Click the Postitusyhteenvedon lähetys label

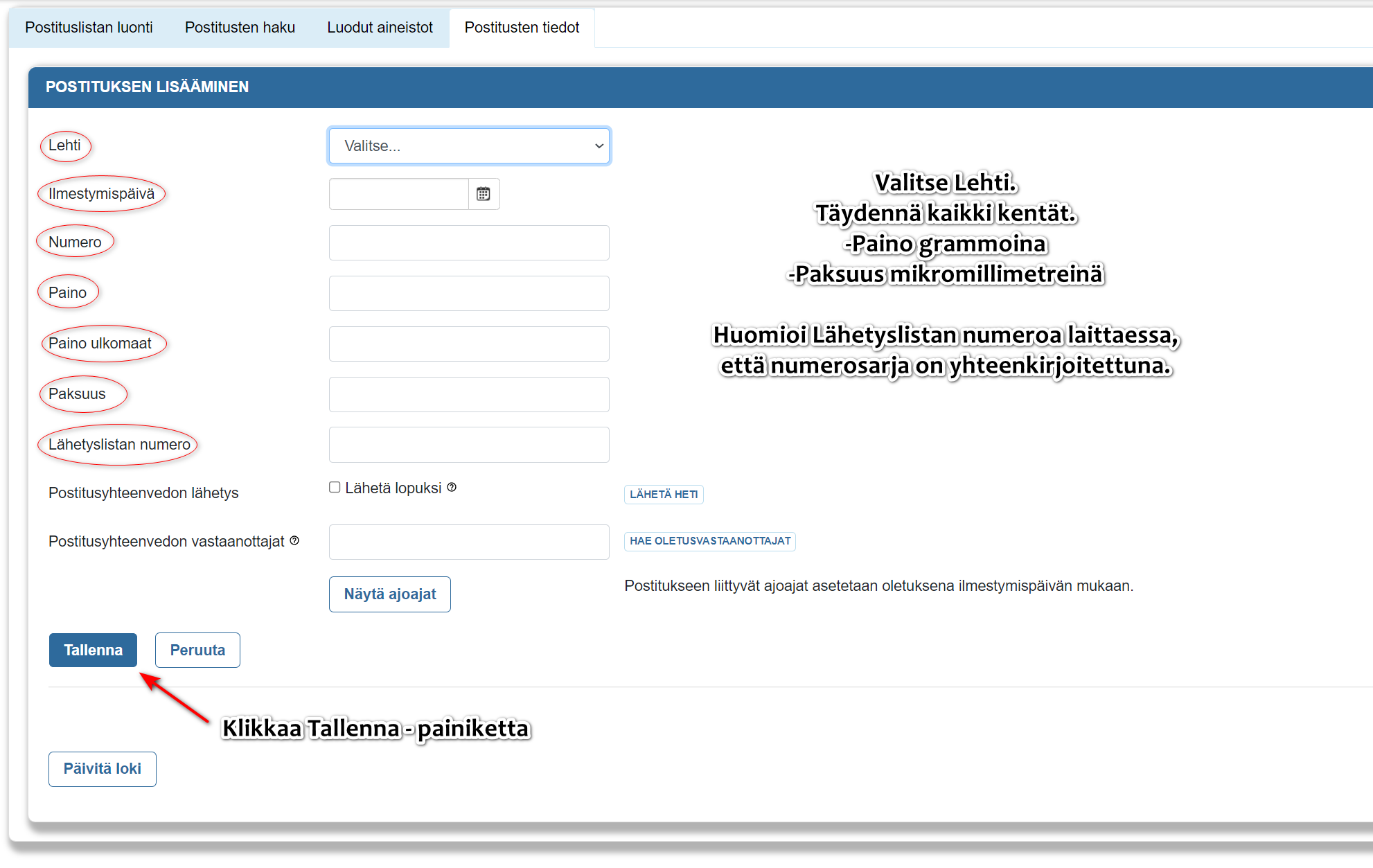[x=143, y=493]
